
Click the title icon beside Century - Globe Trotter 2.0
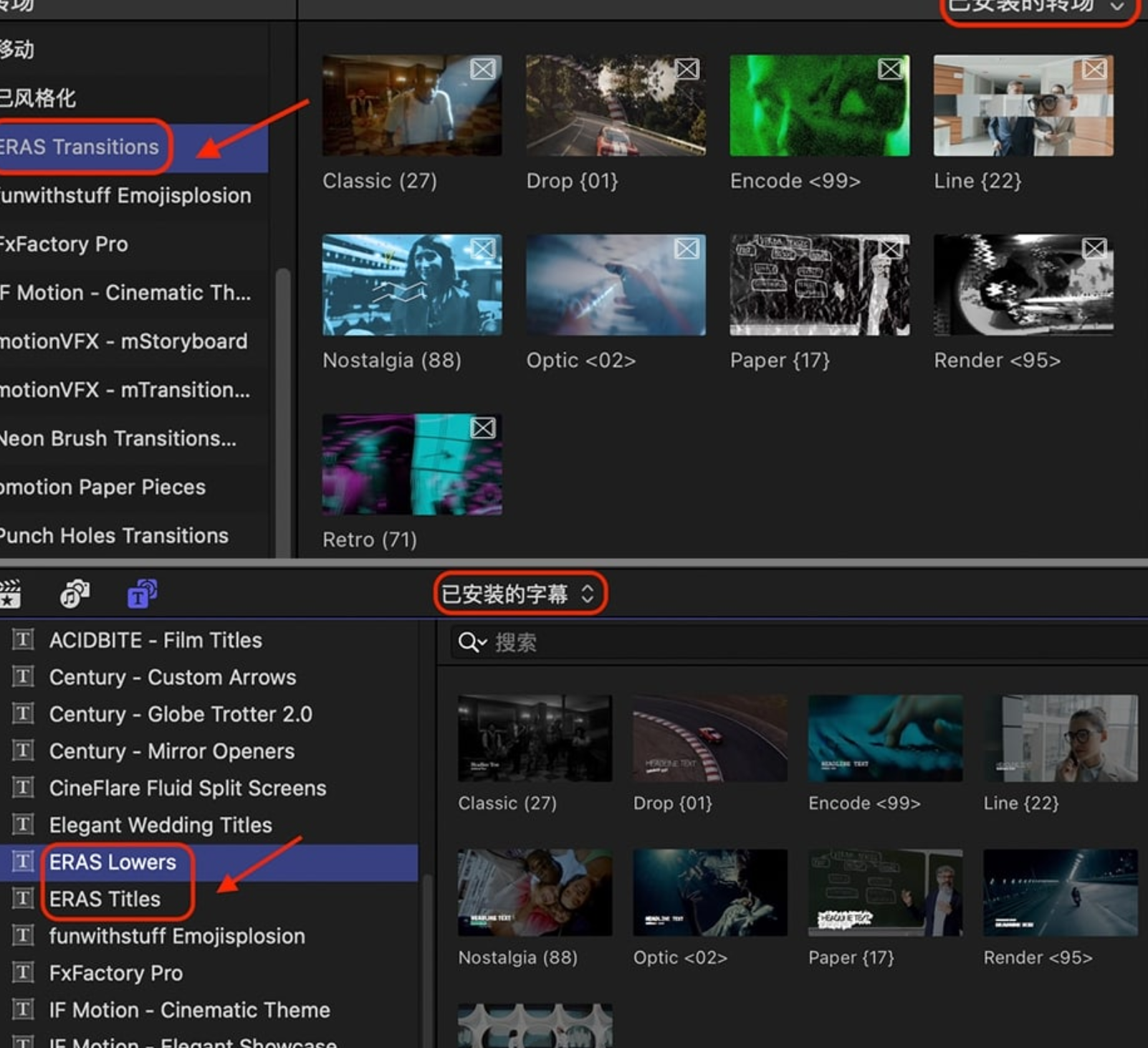coord(23,714)
